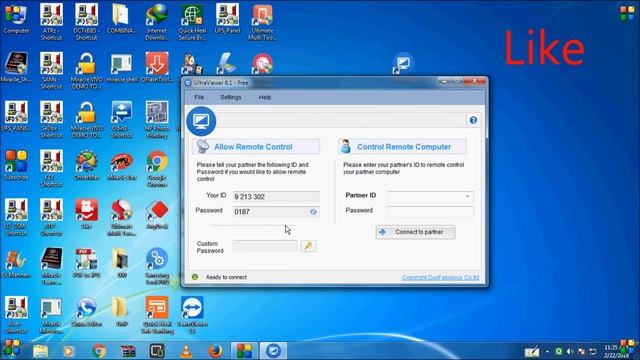640x360 pixels.
Task: Switch to UltraViewer taskbar button
Action: pyautogui.click(x=273, y=351)
